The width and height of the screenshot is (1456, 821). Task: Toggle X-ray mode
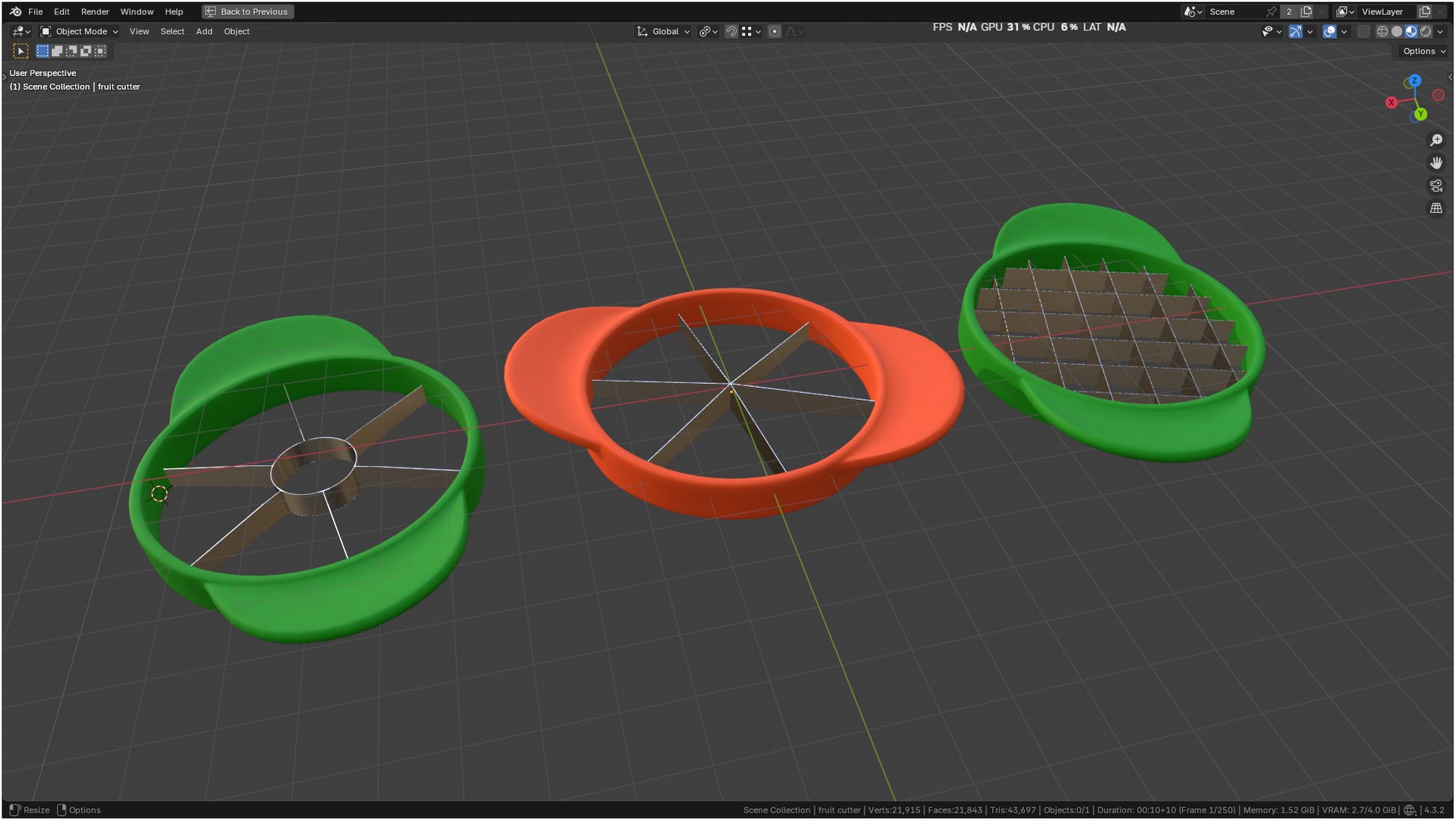[1363, 31]
